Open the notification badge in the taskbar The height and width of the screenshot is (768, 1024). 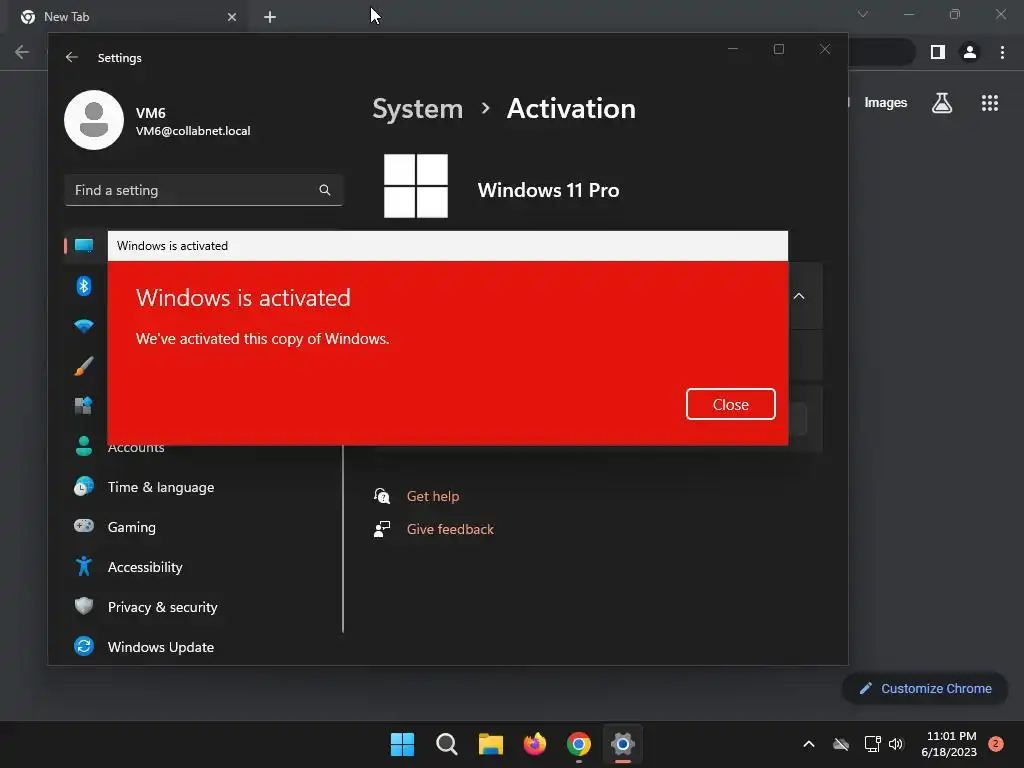(996, 744)
